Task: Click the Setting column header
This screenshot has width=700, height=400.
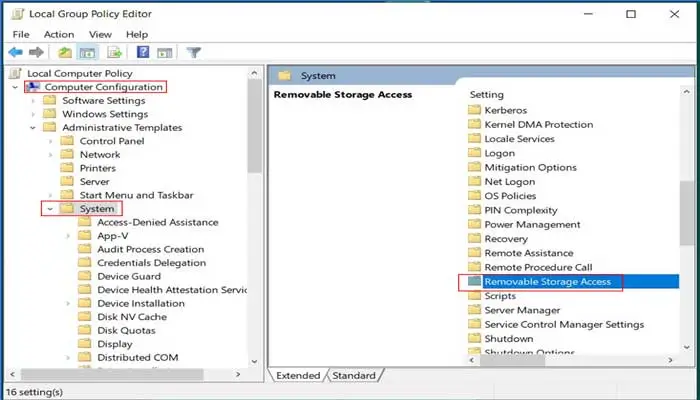Action: click(x=487, y=94)
